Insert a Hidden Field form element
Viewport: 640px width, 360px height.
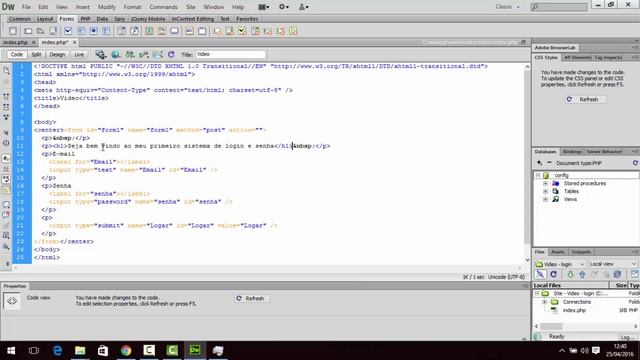pyautogui.click(x=40, y=31)
